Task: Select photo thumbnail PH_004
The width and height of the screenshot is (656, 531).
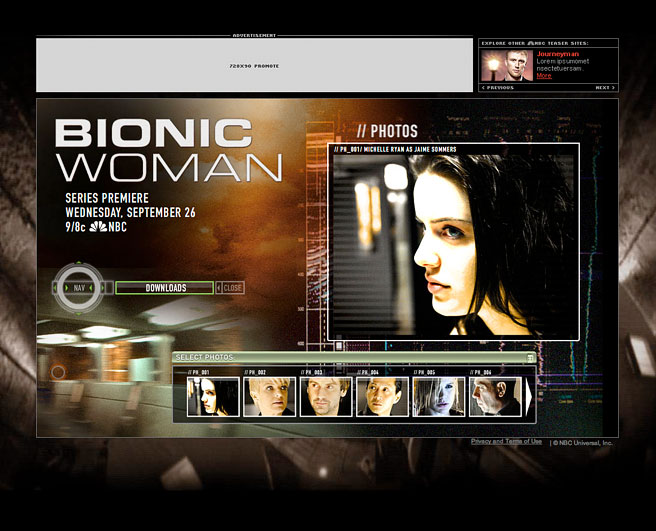Action: 382,397
